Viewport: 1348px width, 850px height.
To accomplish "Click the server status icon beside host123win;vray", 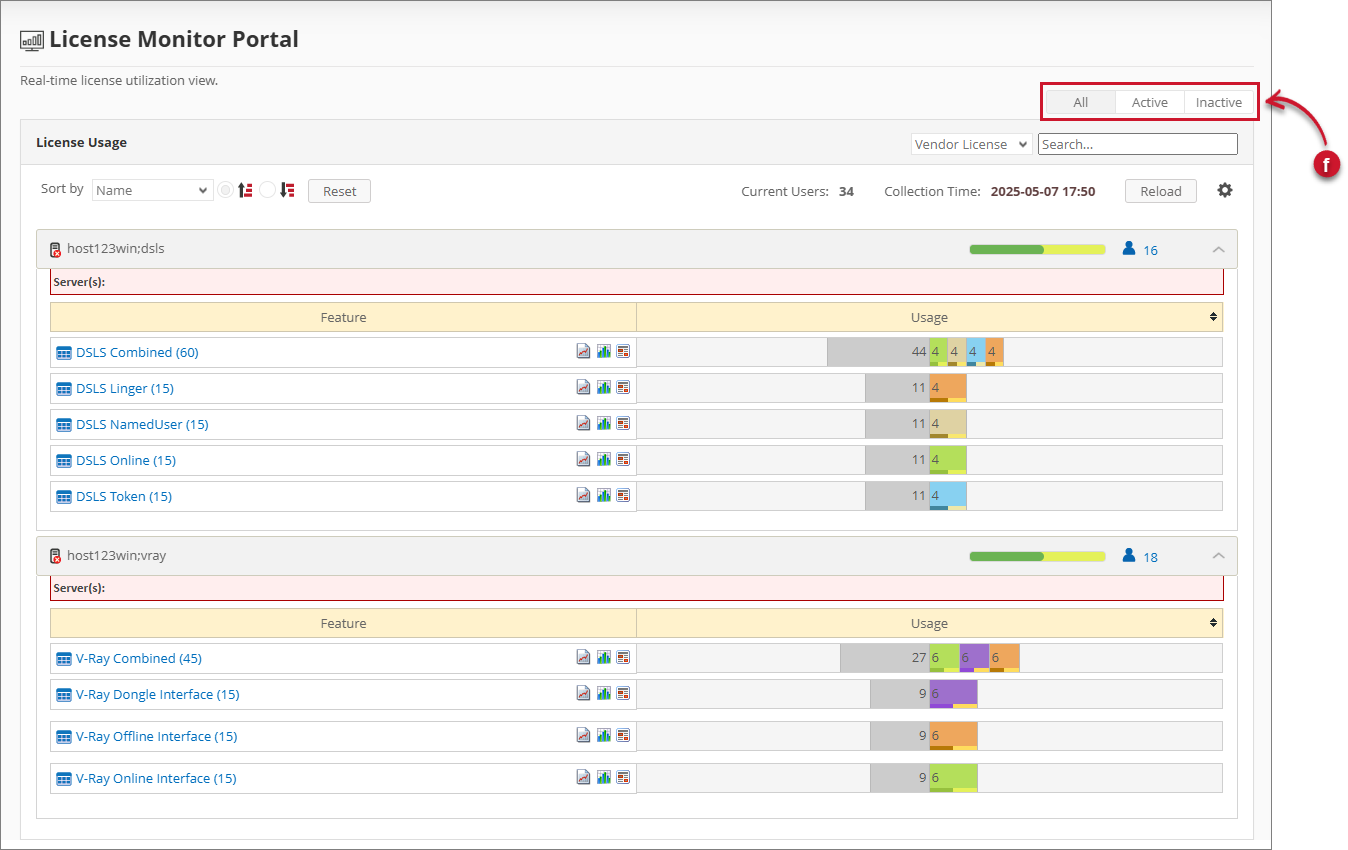I will click(x=55, y=556).
